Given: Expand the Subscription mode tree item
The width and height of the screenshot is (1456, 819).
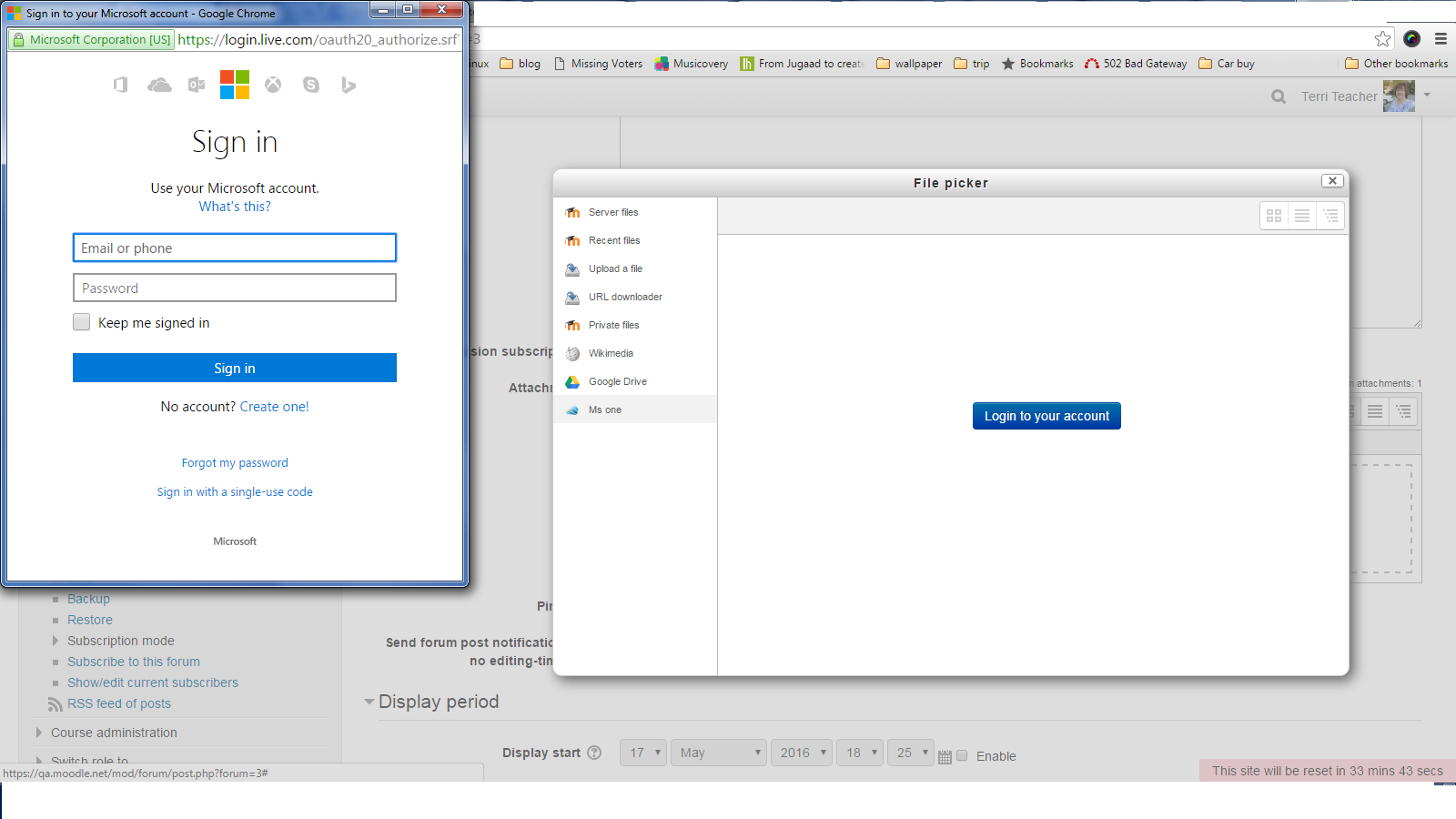Looking at the screenshot, I should point(56,641).
